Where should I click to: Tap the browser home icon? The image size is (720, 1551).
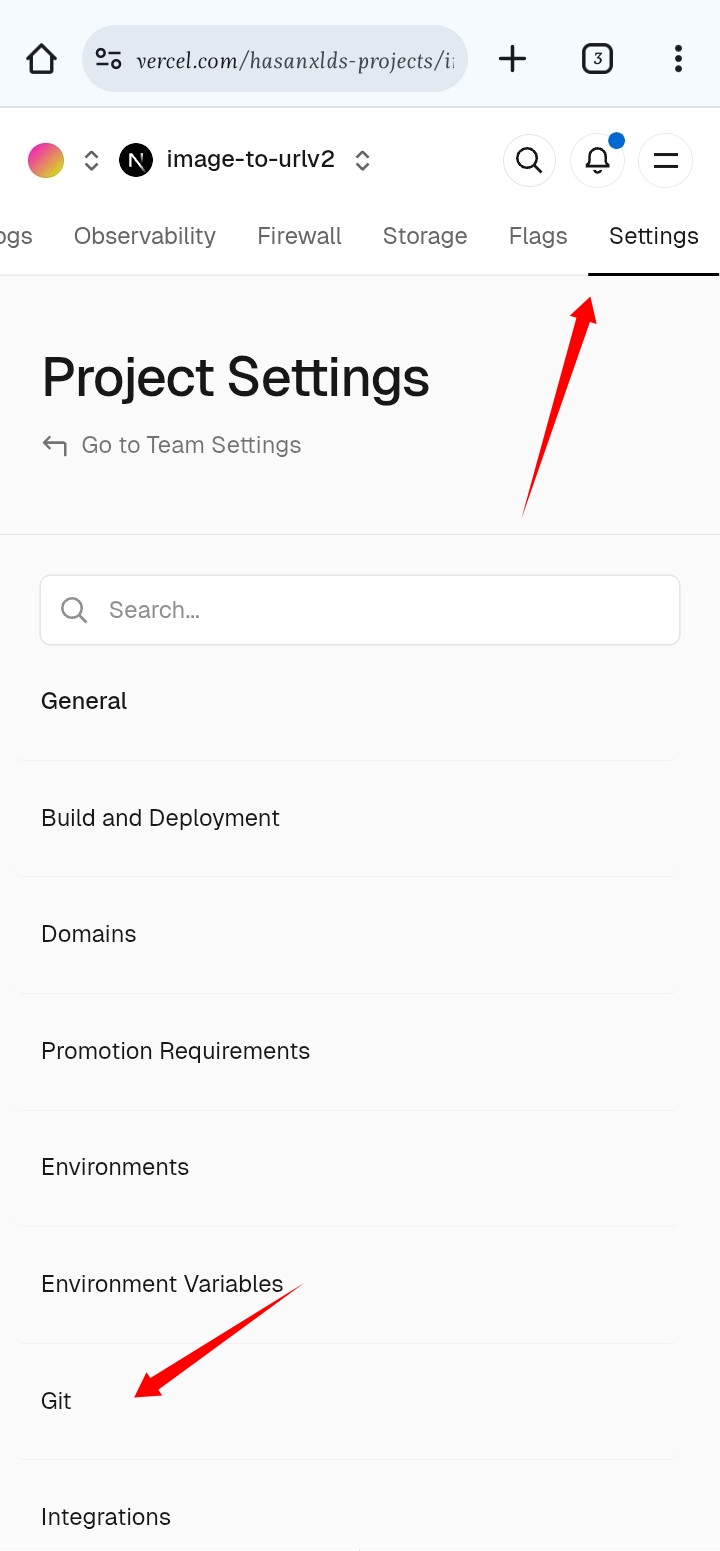[x=41, y=59]
